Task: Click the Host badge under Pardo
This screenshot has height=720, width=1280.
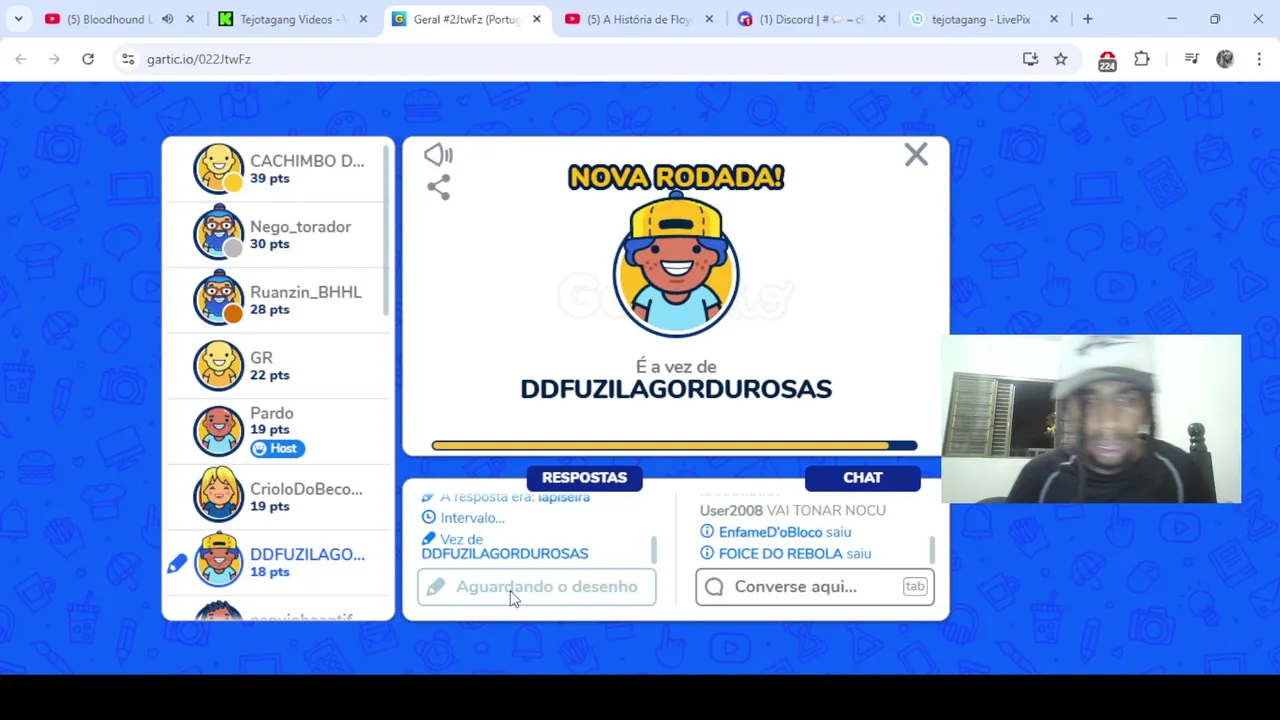Action: coord(275,448)
